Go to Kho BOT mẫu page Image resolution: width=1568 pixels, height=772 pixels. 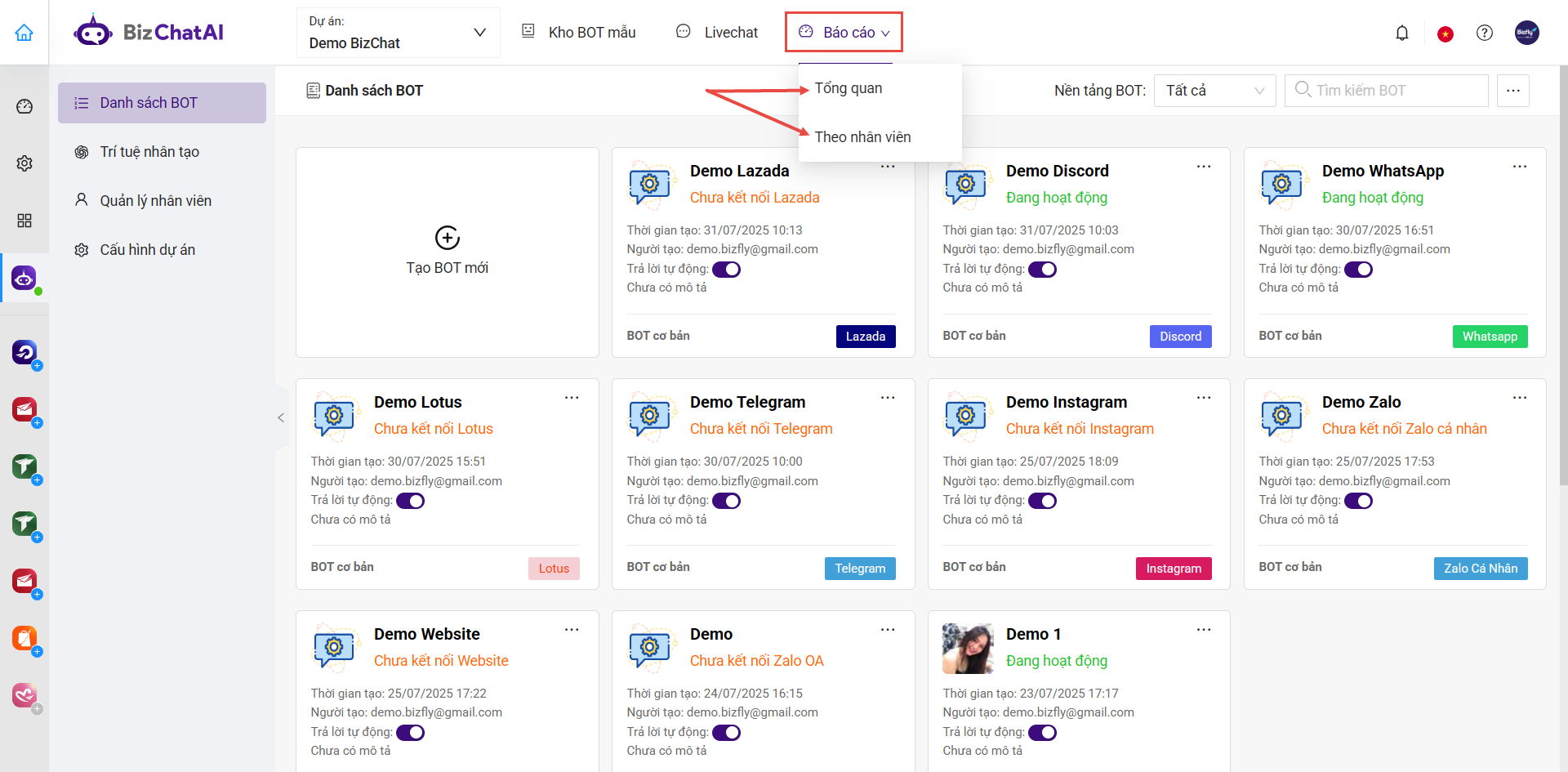click(x=579, y=33)
